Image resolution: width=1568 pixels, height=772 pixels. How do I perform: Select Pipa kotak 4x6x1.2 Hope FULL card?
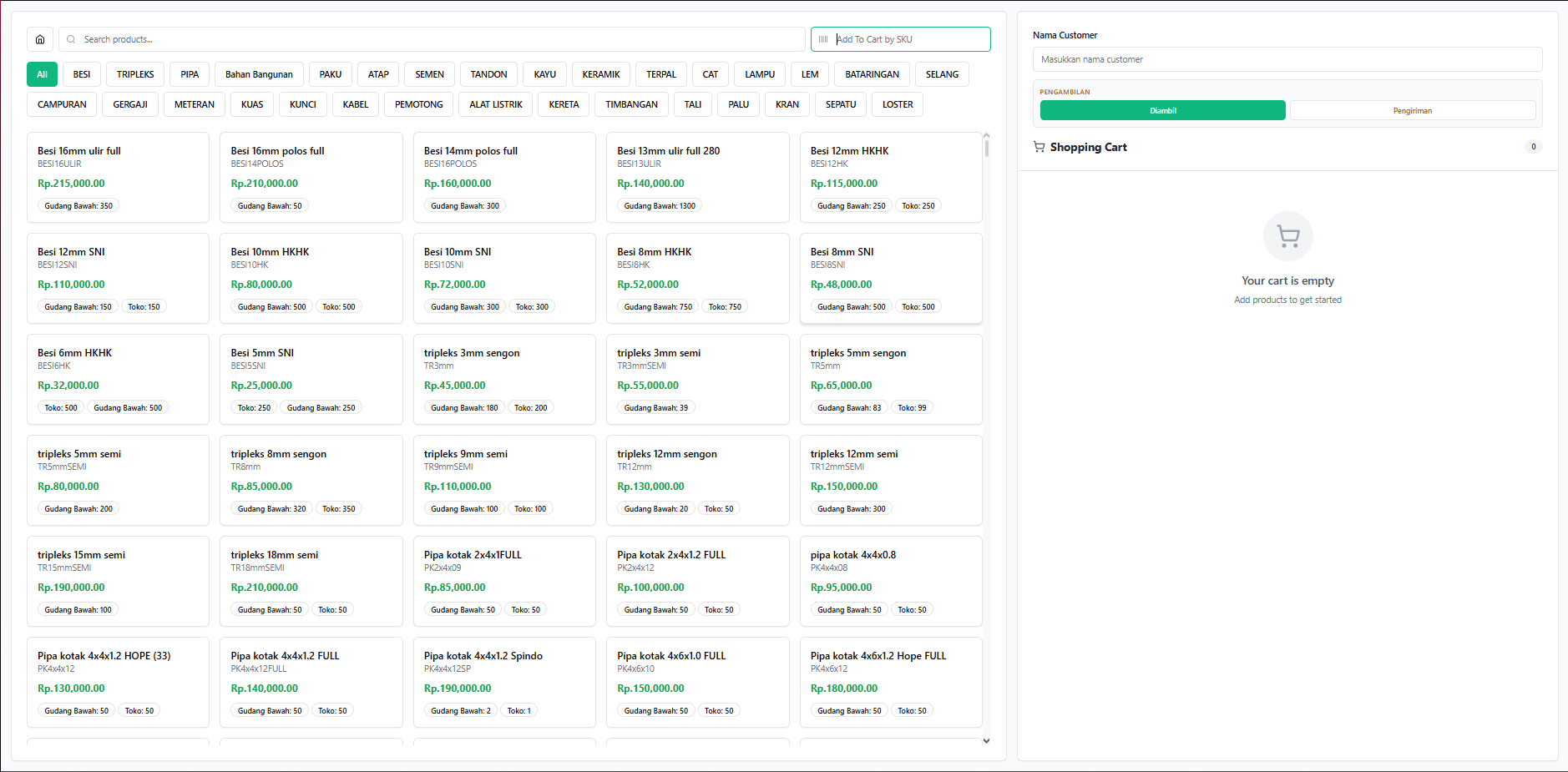coord(891,682)
